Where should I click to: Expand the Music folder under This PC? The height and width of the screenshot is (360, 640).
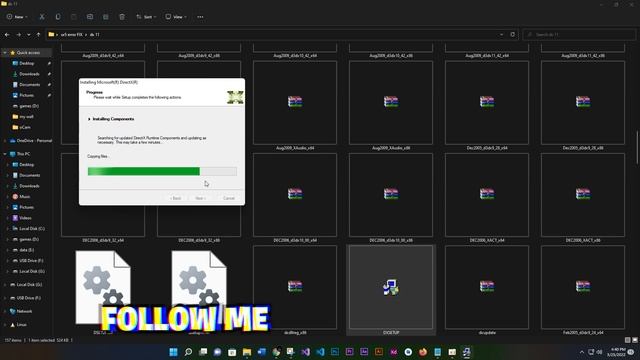[x=7, y=196]
